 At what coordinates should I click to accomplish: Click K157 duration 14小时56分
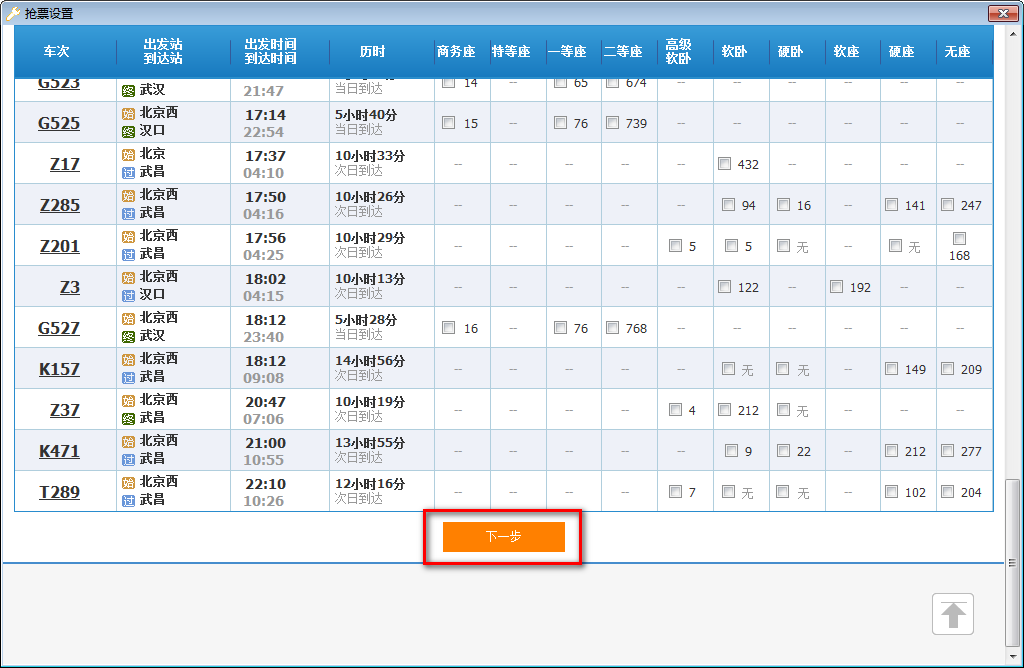tap(370, 361)
